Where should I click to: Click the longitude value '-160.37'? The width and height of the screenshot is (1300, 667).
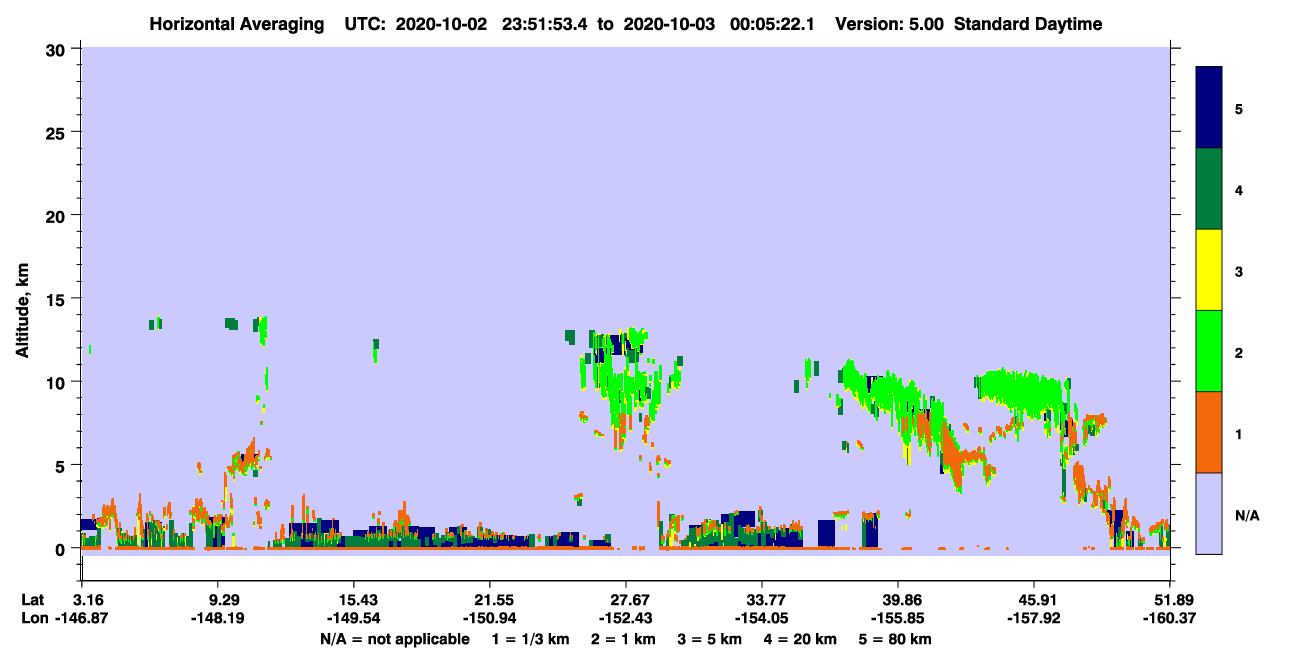(1170, 618)
